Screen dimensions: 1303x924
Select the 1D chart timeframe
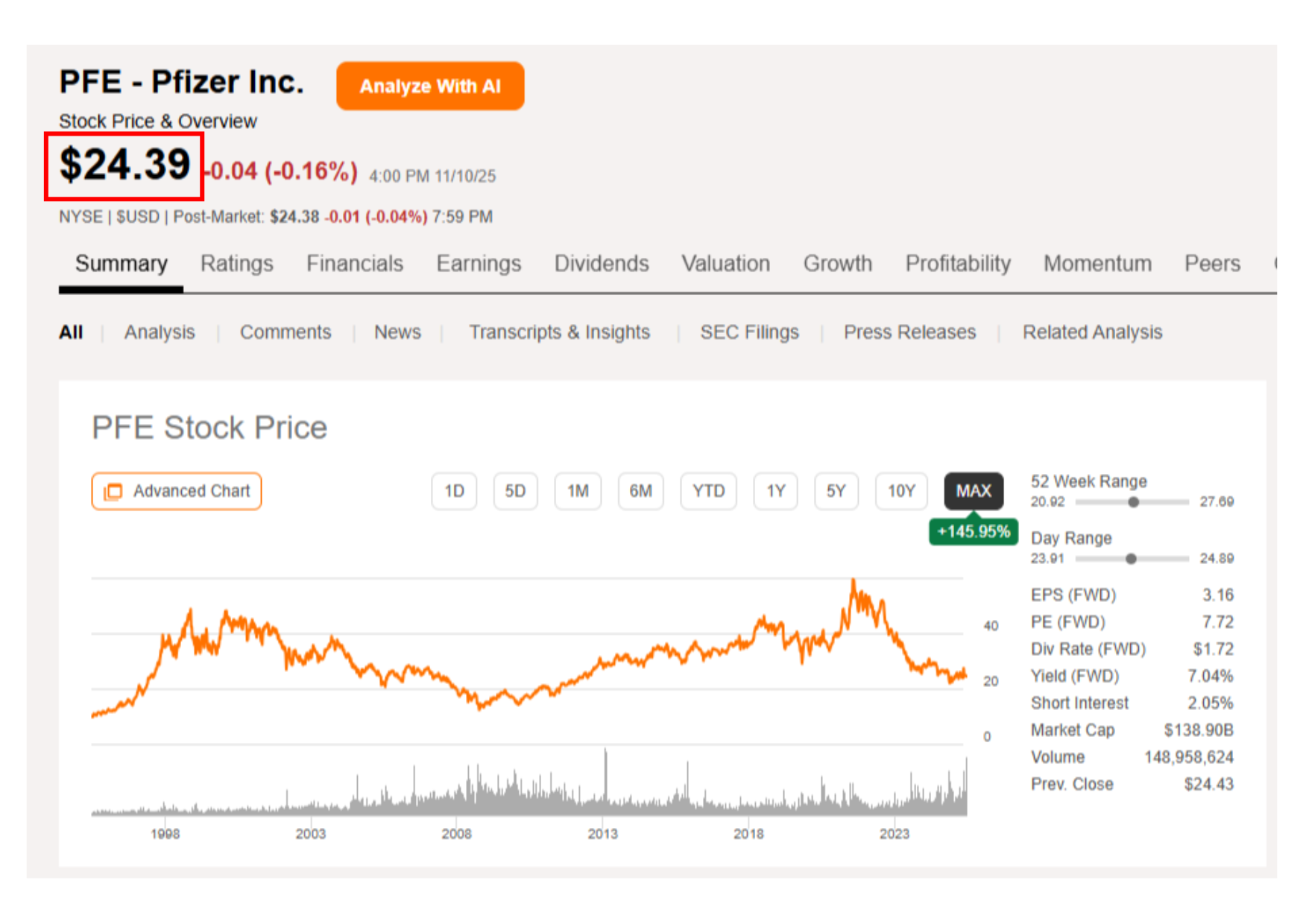454,491
